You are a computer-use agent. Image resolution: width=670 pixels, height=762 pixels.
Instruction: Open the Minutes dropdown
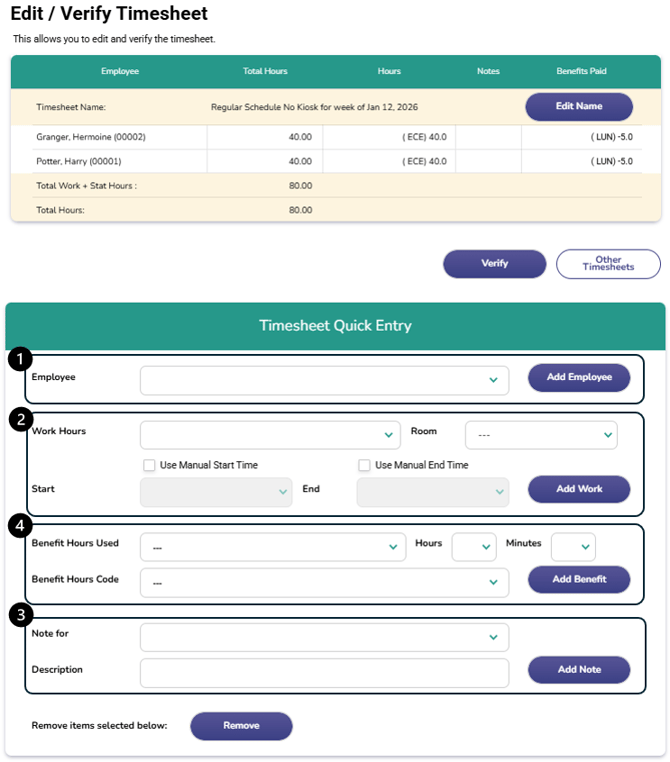[573, 547]
